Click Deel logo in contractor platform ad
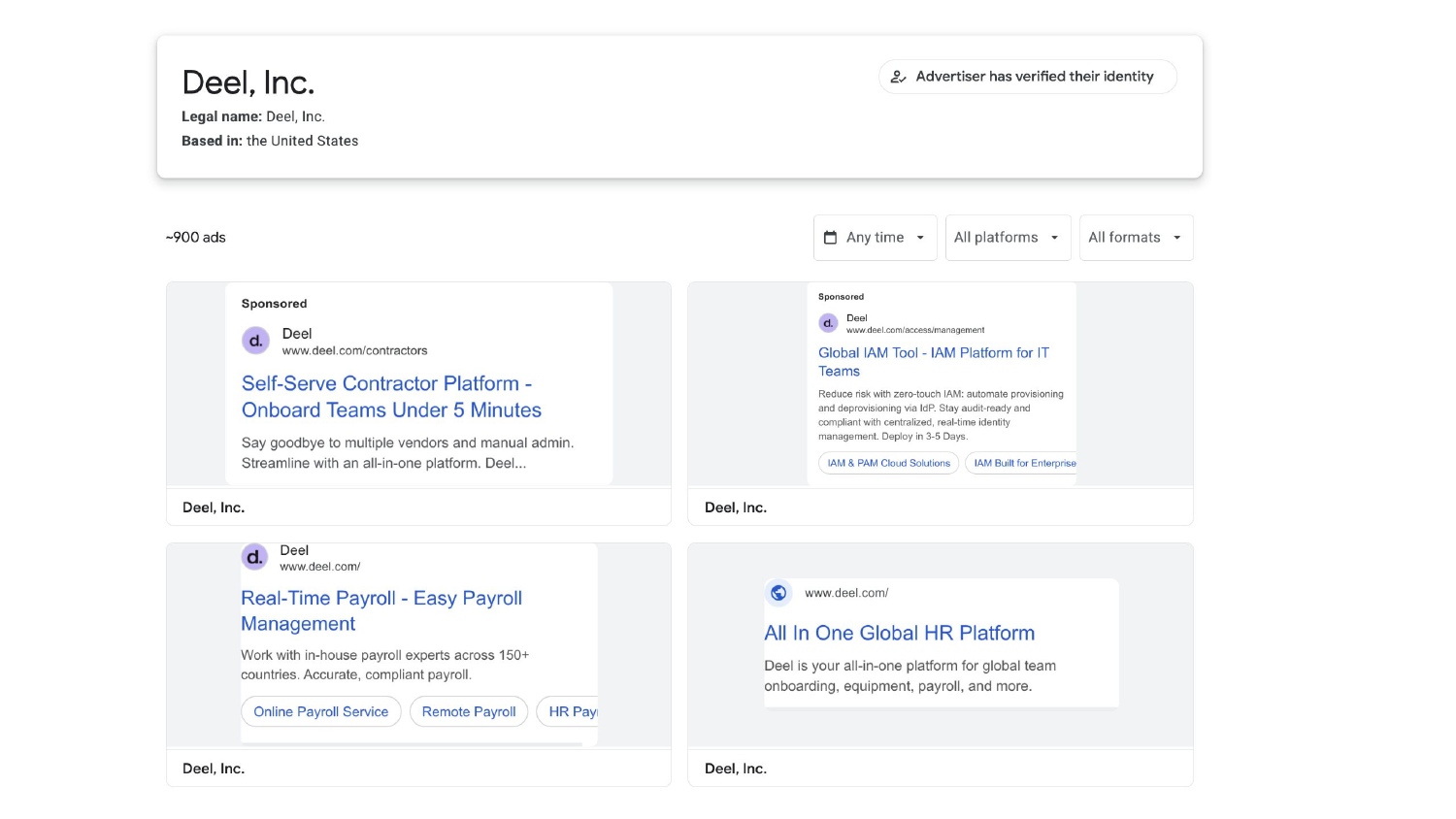The width and height of the screenshot is (1456, 819). [x=255, y=341]
